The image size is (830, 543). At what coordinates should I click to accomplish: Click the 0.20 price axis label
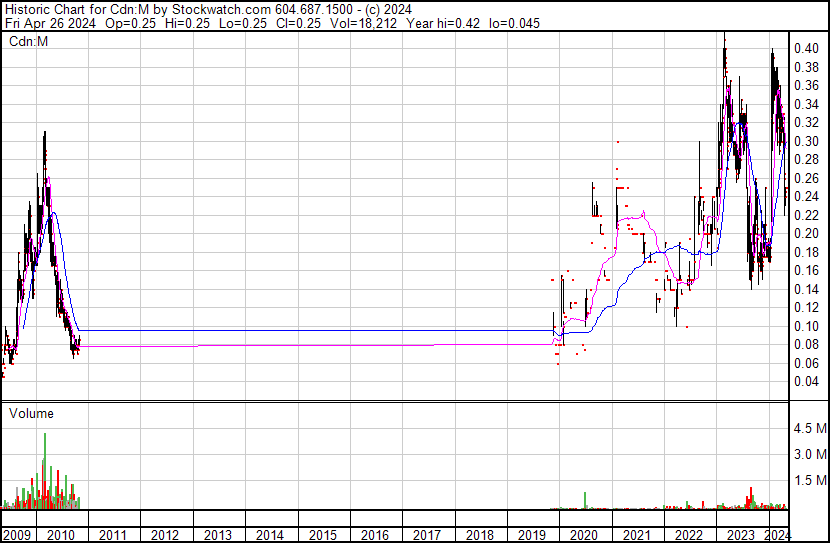point(806,233)
